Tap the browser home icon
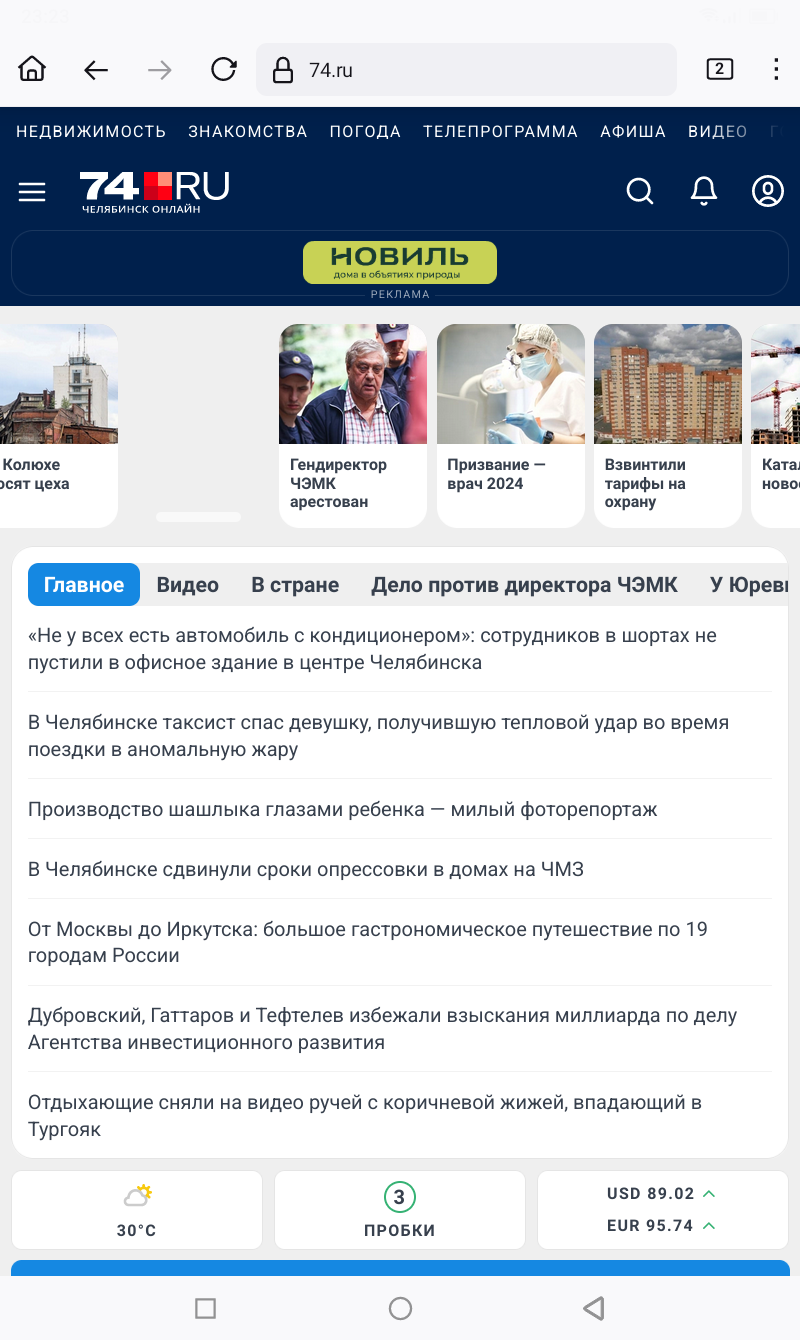Image resolution: width=800 pixels, height=1340 pixels. tap(32, 69)
